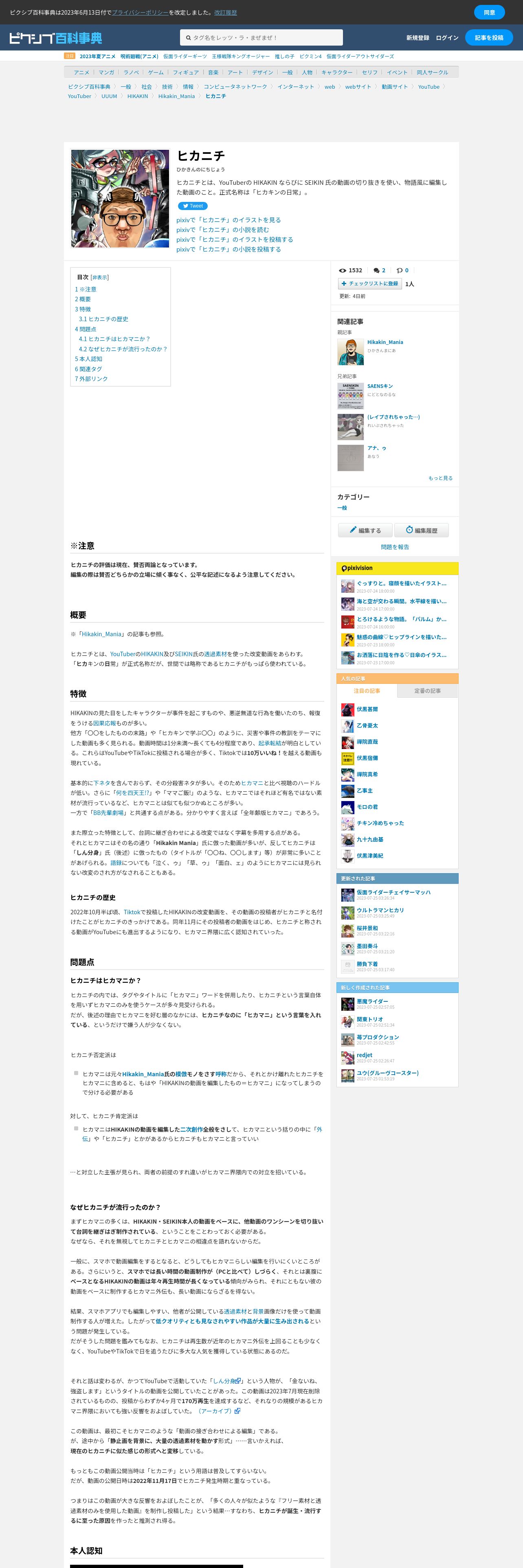This screenshot has width=523, height=1568.
Task: Select the ゲーム category menu item
Action: tap(156, 72)
